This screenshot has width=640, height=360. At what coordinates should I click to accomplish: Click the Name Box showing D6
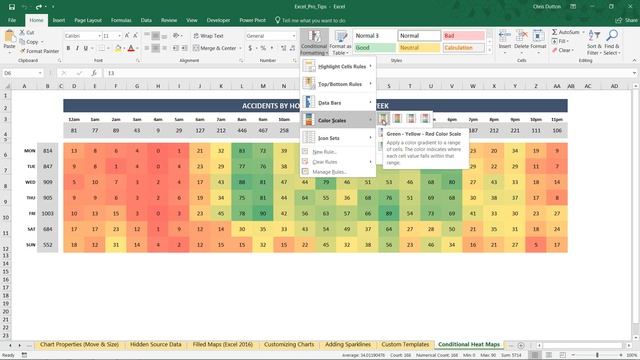tap(22, 73)
